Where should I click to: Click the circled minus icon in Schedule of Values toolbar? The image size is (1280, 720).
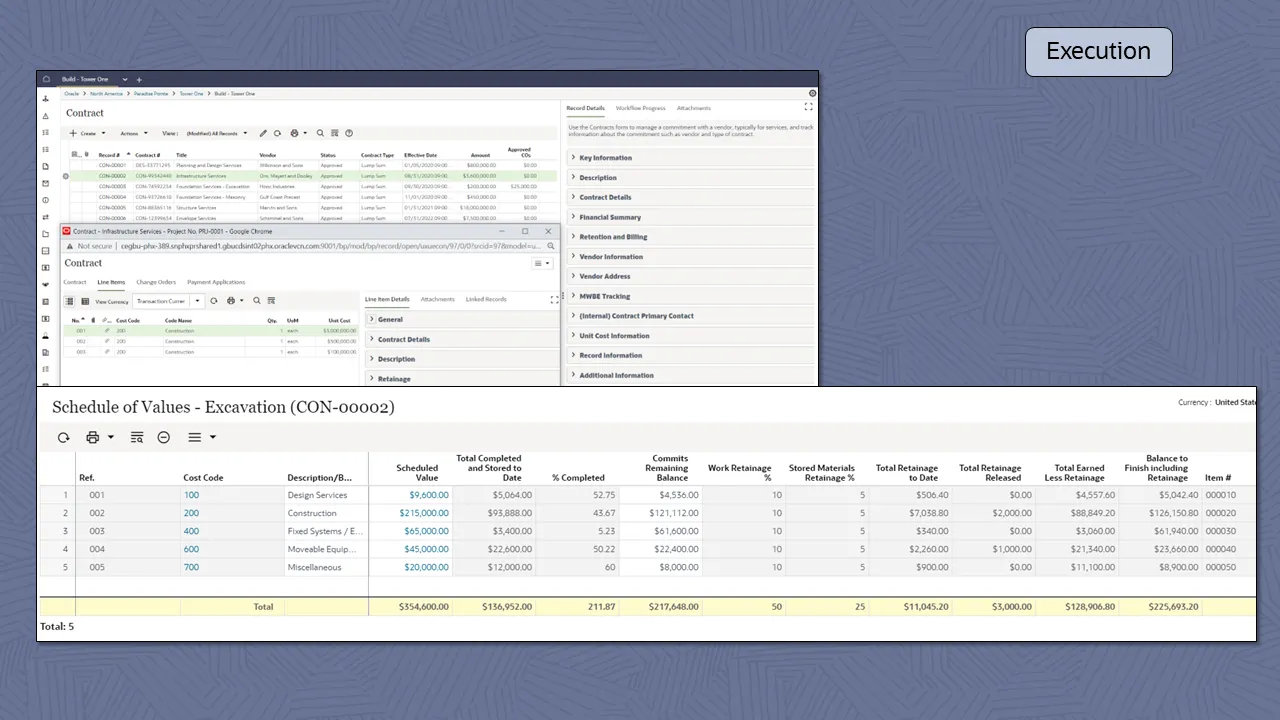tap(164, 438)
